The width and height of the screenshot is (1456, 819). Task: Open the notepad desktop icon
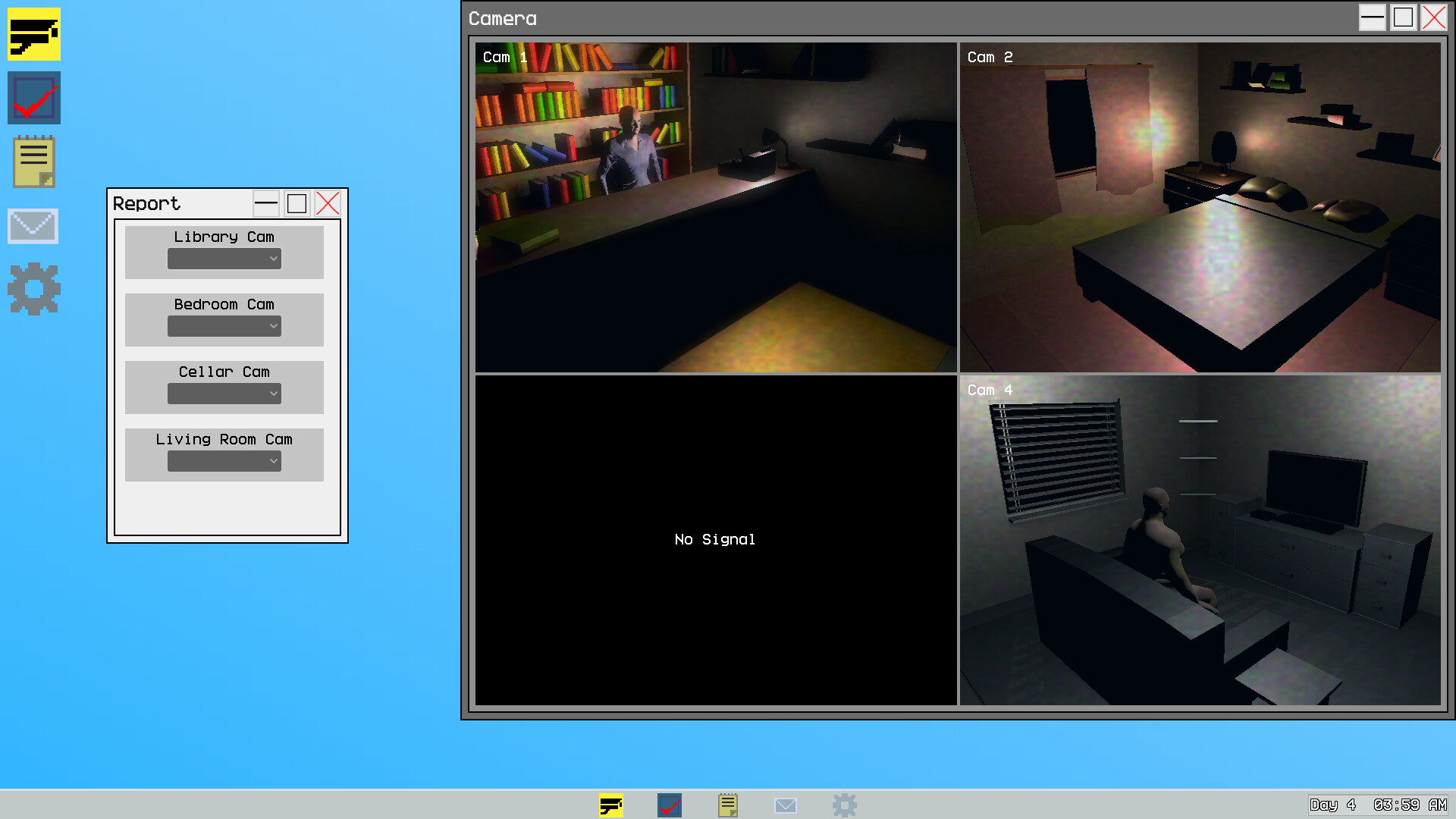click(34, 162)
